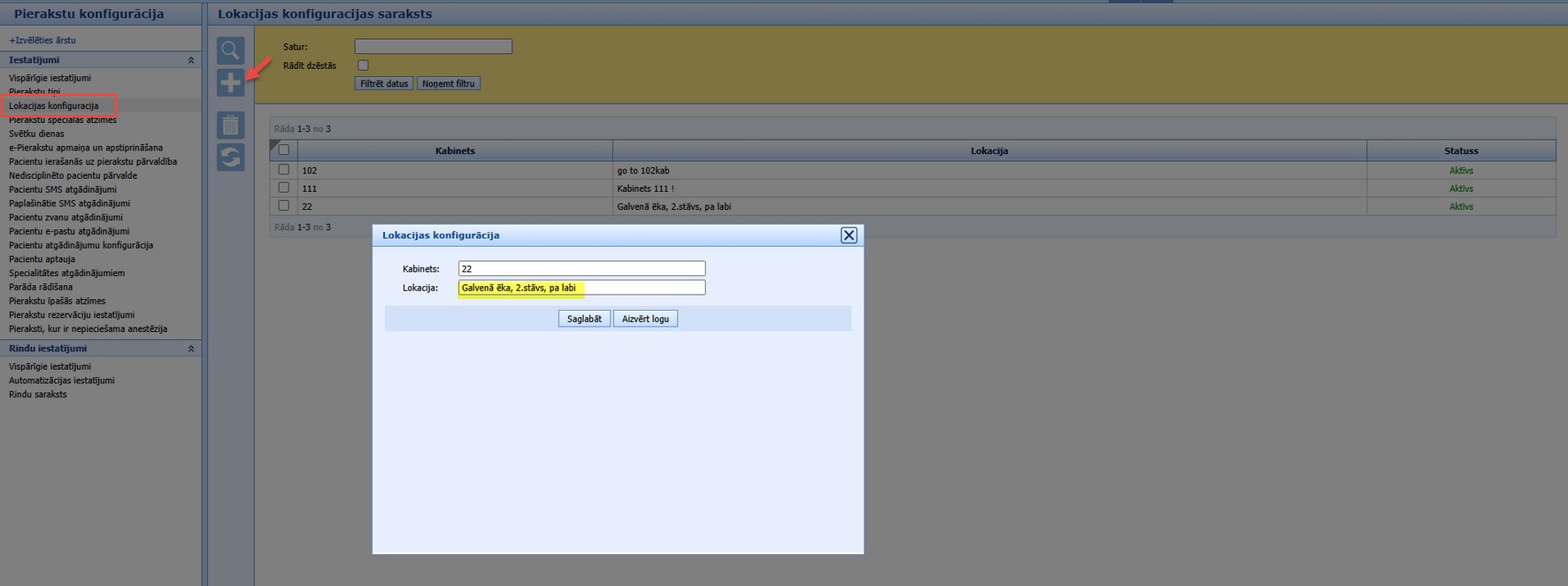The width and height of the screenshot is (1568, 586).
Task: Tick the checkbox for Kabinets 102
Action: (284, 169)
